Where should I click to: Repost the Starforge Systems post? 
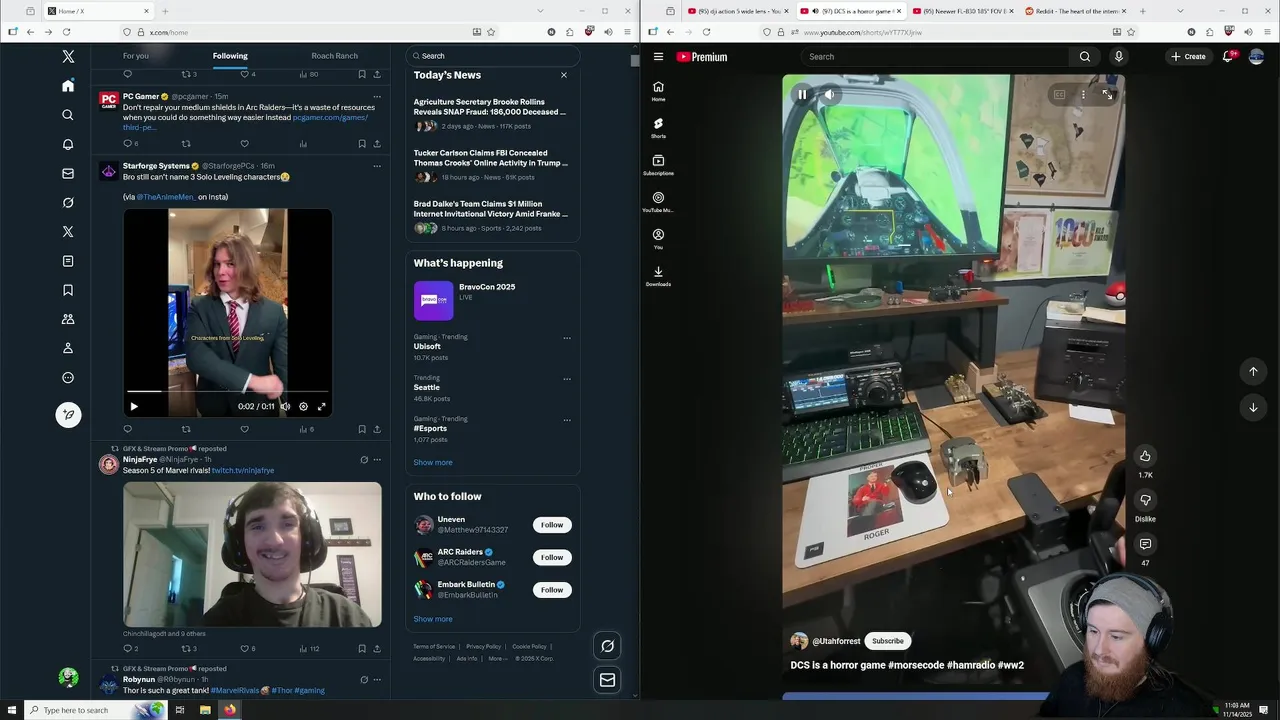[x=186, y=429]
